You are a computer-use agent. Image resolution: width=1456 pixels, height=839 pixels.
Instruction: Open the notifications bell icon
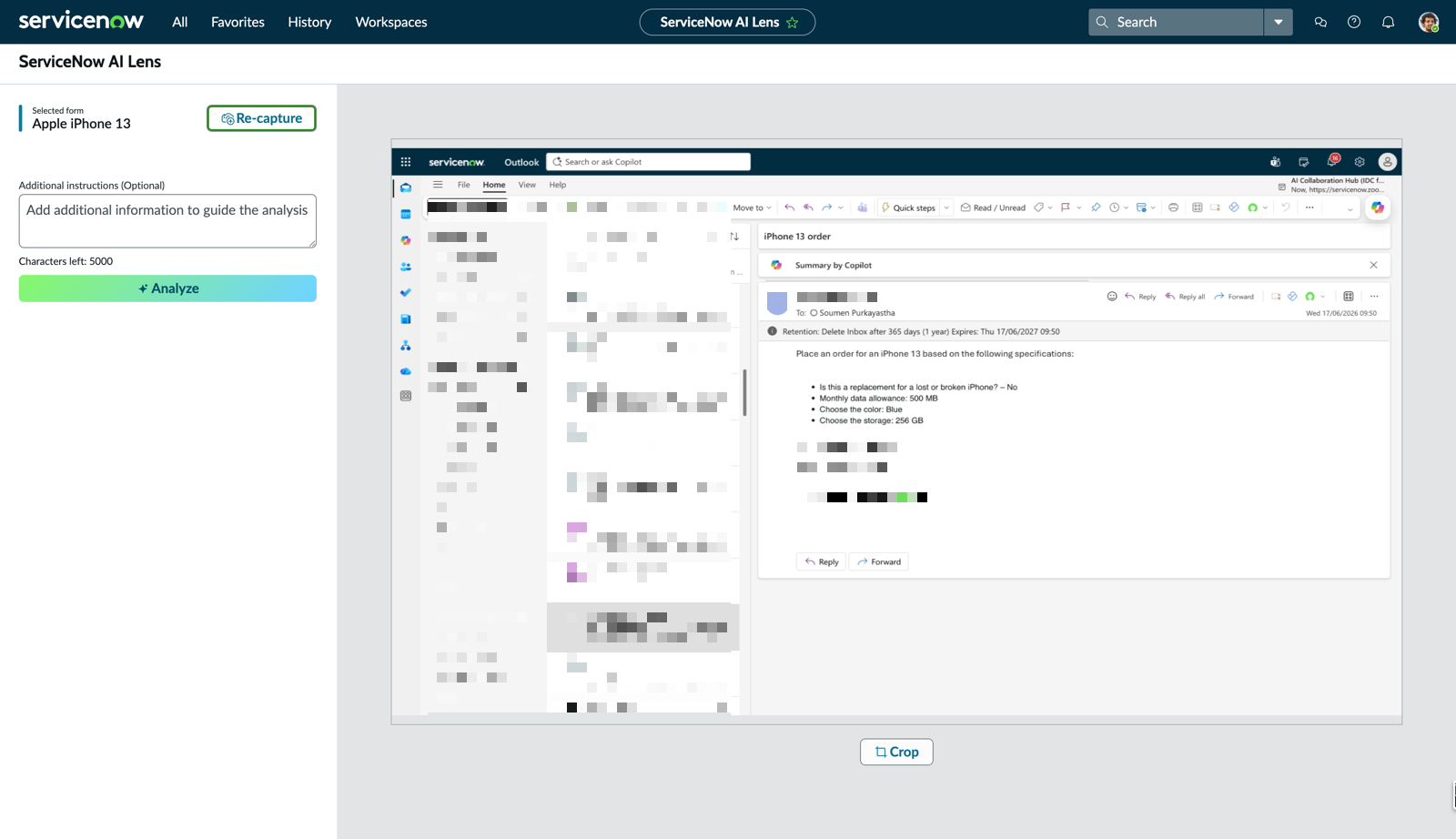[1388, 22]
